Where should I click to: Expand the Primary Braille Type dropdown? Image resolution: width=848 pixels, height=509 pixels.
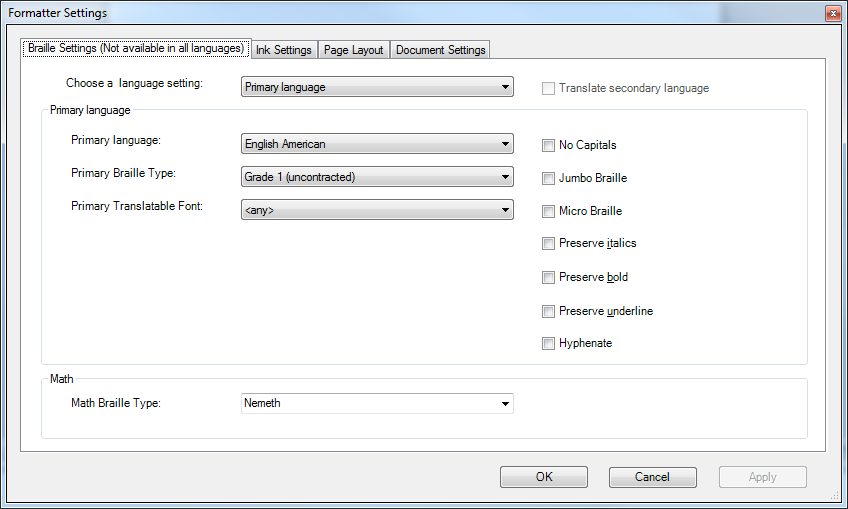point(378,177)
